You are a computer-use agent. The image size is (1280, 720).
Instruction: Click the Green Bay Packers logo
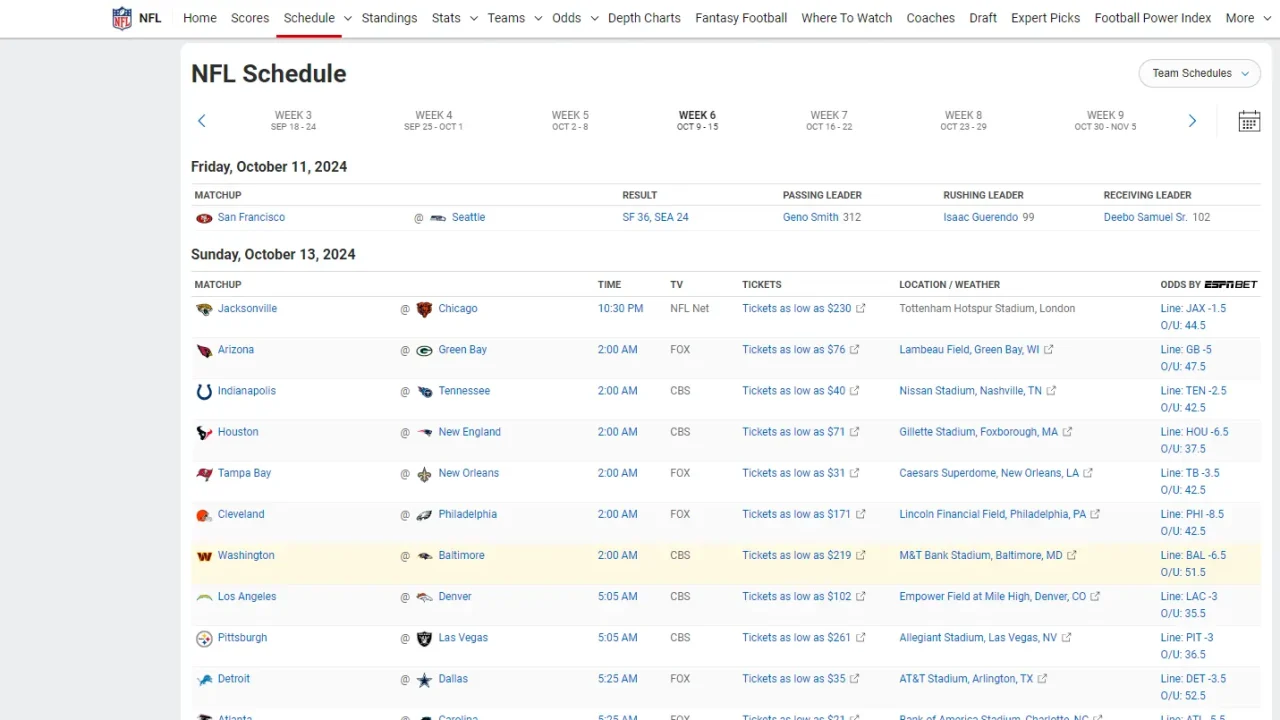(x=424, y=350)
